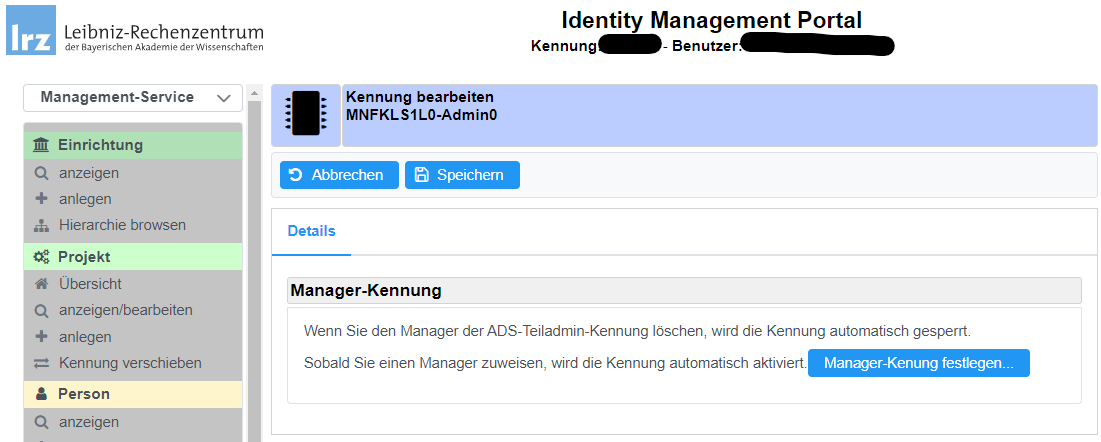Click Manager-Kenung festlegen button
The width and height of the screenshot is (1101, 442).
click(918, 363)
